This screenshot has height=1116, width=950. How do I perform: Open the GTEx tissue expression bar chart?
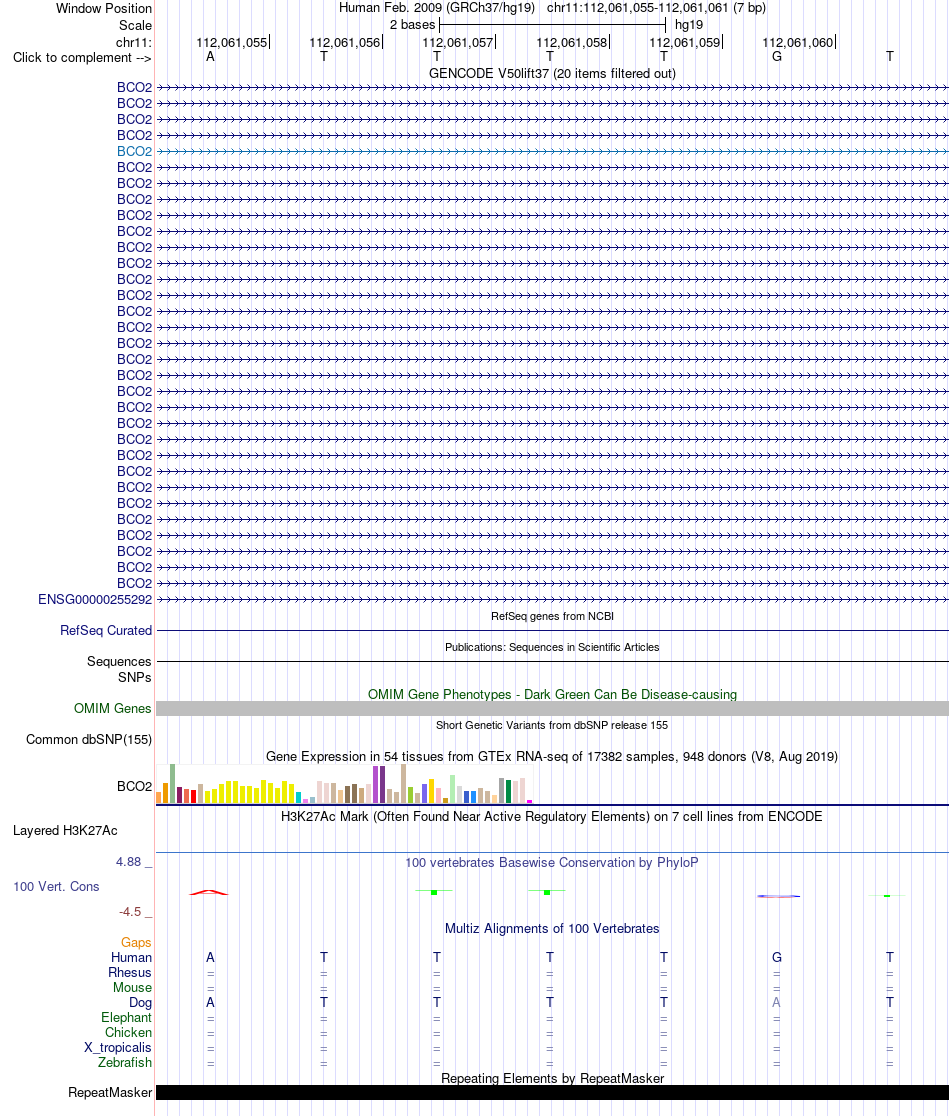[x=344, y=784]
